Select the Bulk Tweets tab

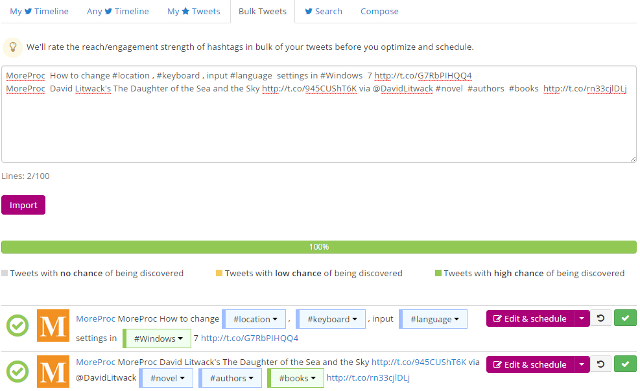[262, 11]
